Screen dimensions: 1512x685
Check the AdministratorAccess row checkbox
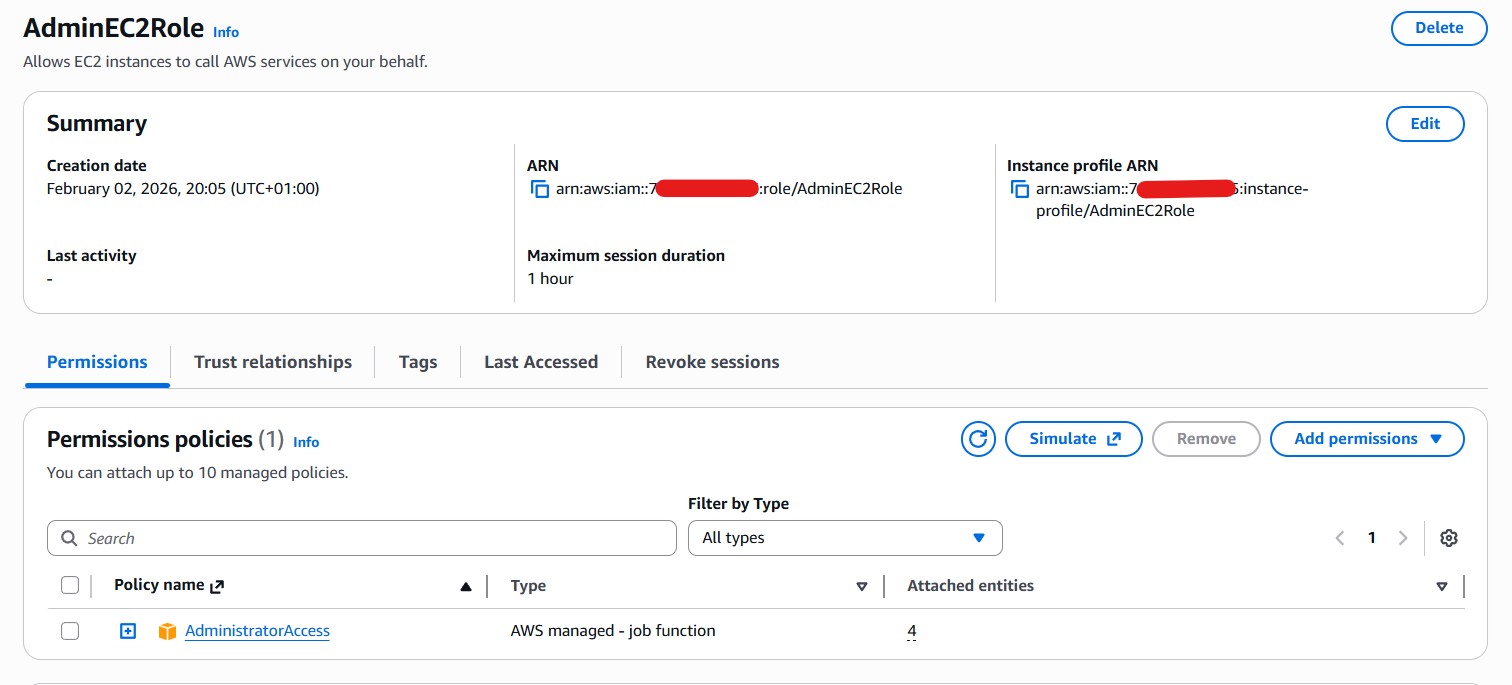[69, 631]
